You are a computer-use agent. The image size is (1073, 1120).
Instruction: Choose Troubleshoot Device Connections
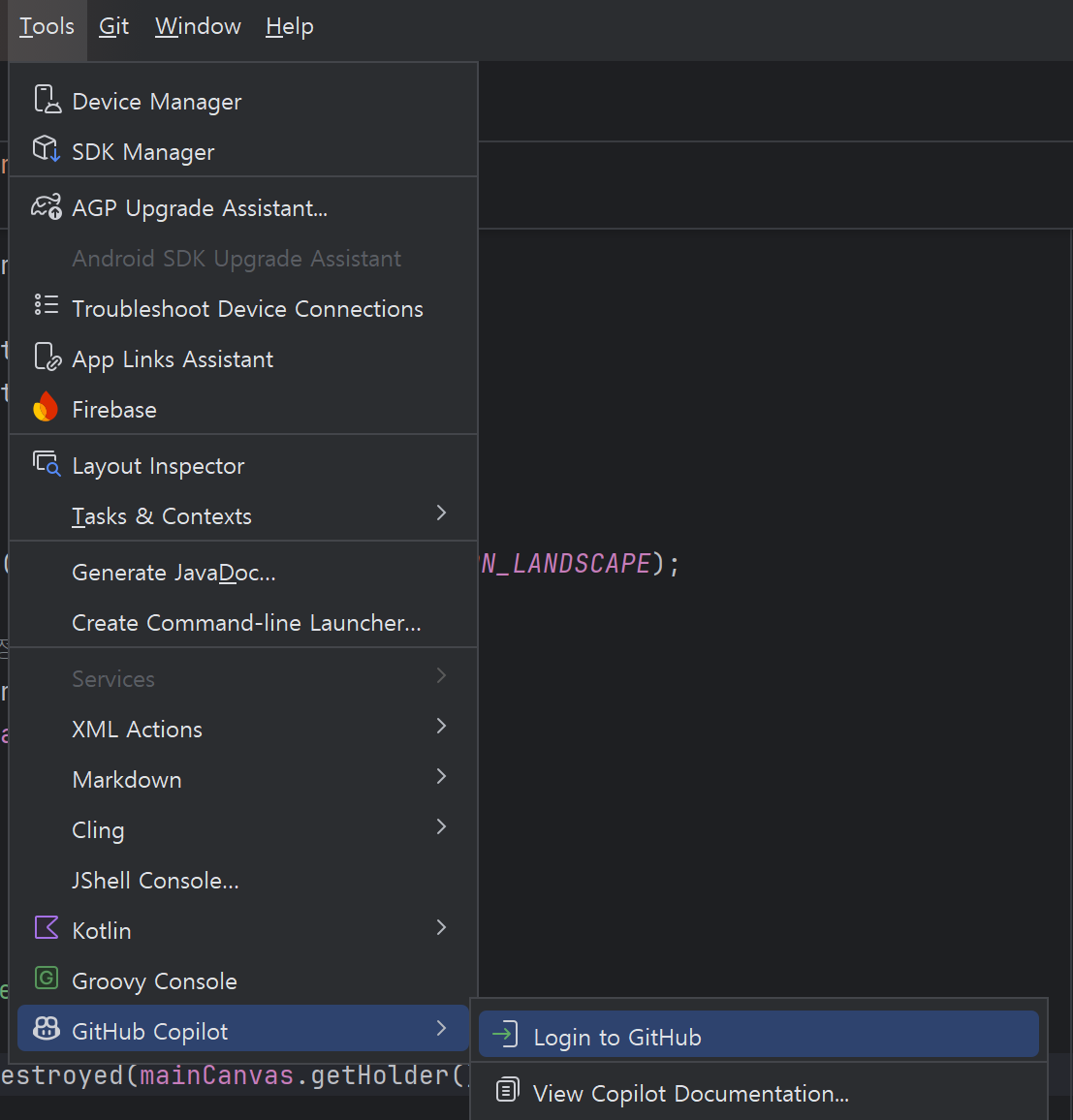pyautogui.click(x=243, y=308)
